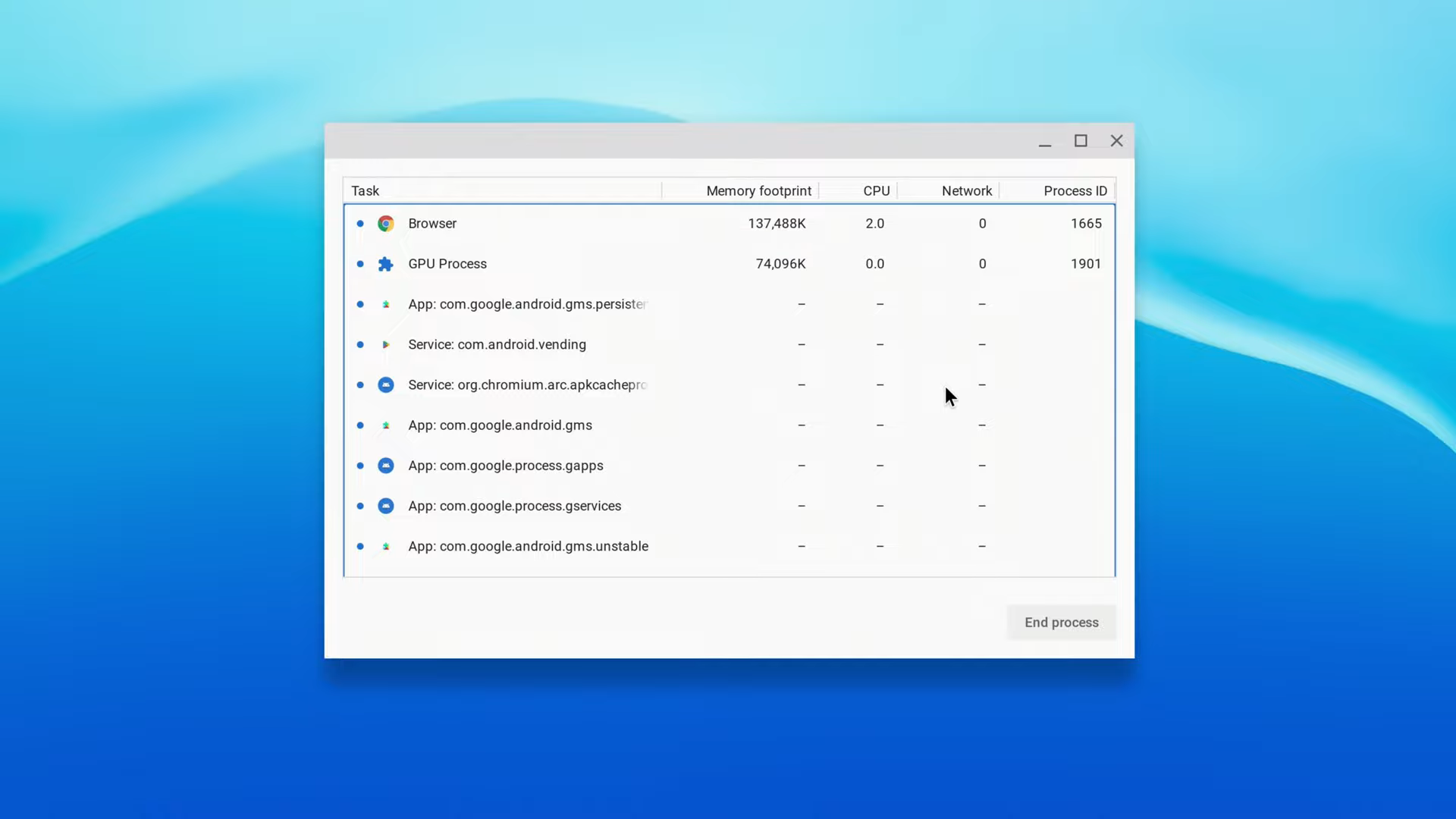Click the puzzle piece icon for GPU Process

tap(386, 263)
